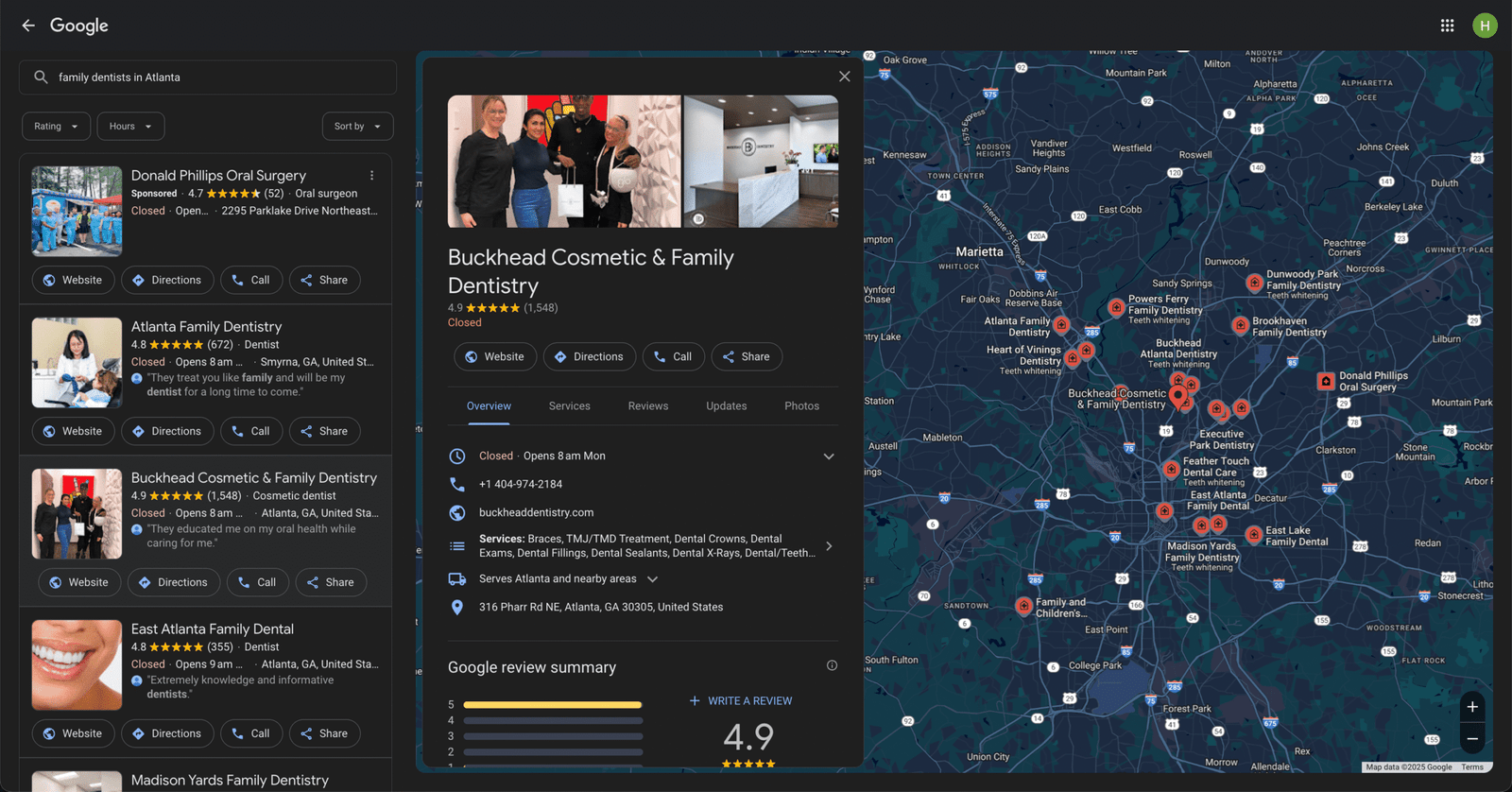The height and width of the screenshot is (792, 1512).
Task: Open the Hours filter dropdown
Action: [x=130, y=127]
